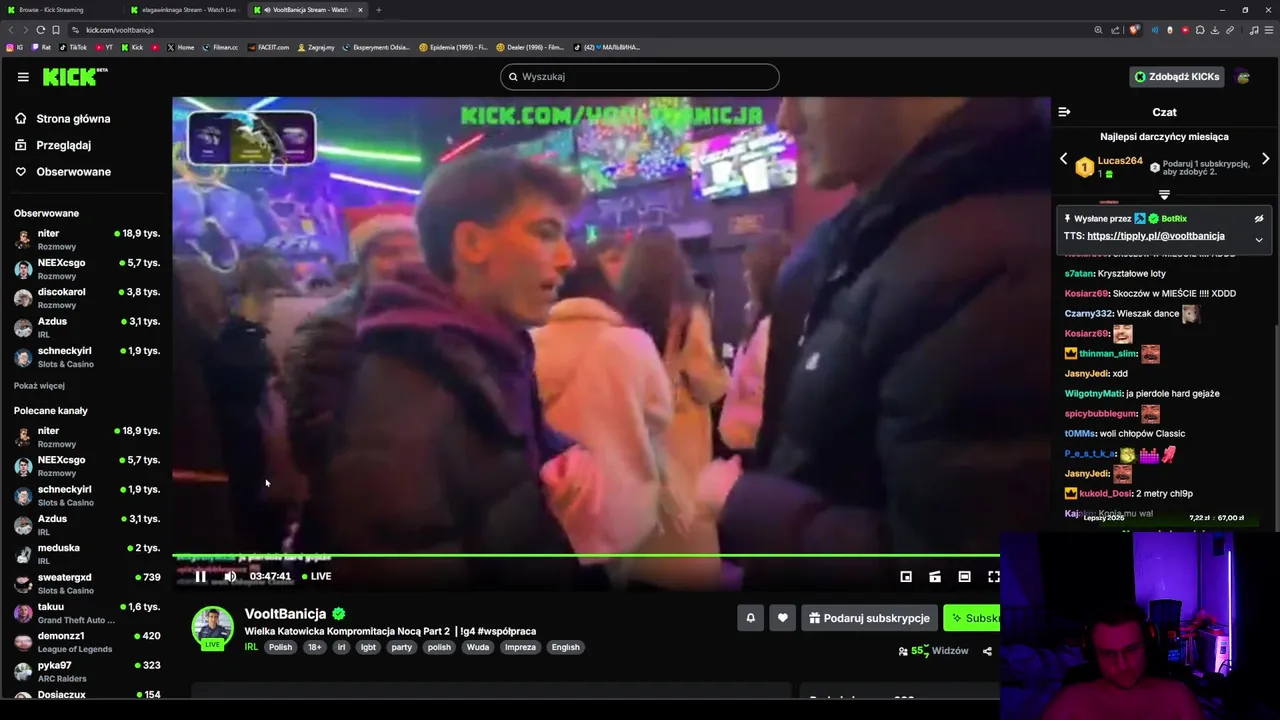Cast the stream to a device
1280x720 pixels.
935,576
